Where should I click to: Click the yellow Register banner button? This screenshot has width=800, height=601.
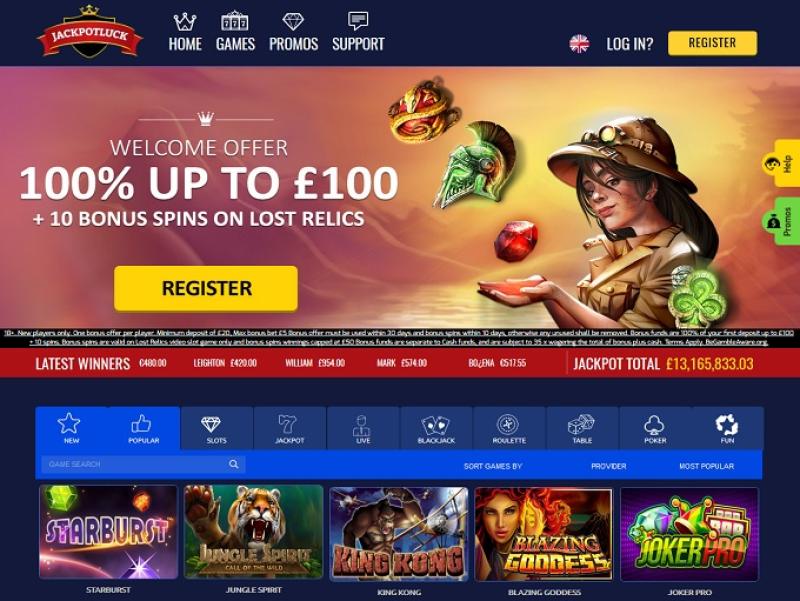[x=206, y=288]
